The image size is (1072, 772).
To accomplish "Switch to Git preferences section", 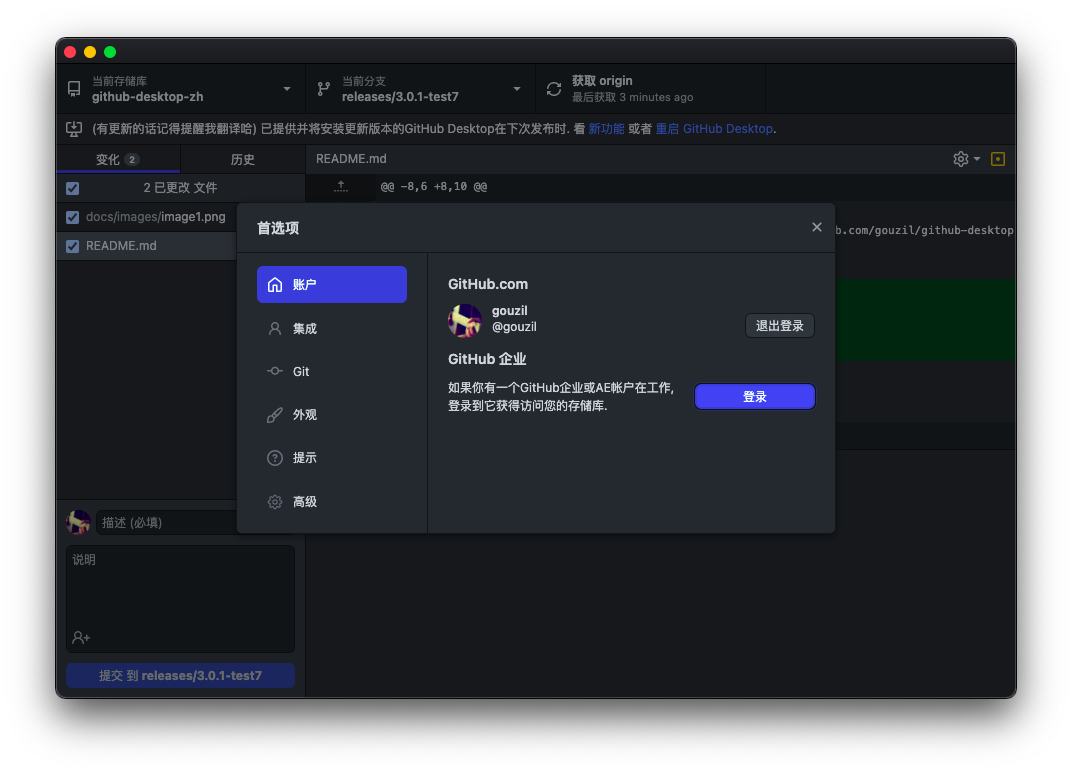I will tap(332, 371).
